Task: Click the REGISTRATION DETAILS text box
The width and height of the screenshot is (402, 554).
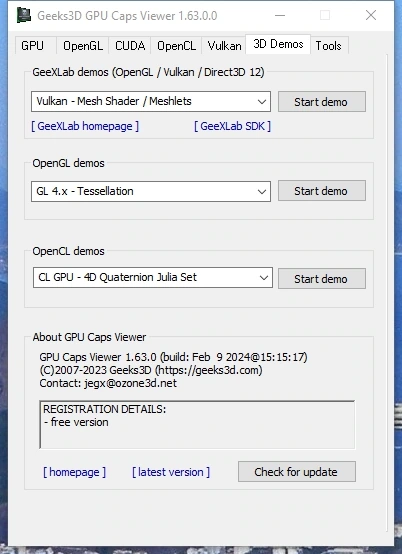Action: tap(197, 425)
